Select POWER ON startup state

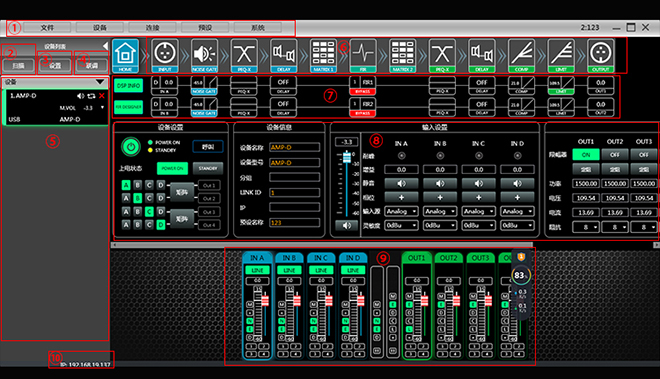[173, 168]
